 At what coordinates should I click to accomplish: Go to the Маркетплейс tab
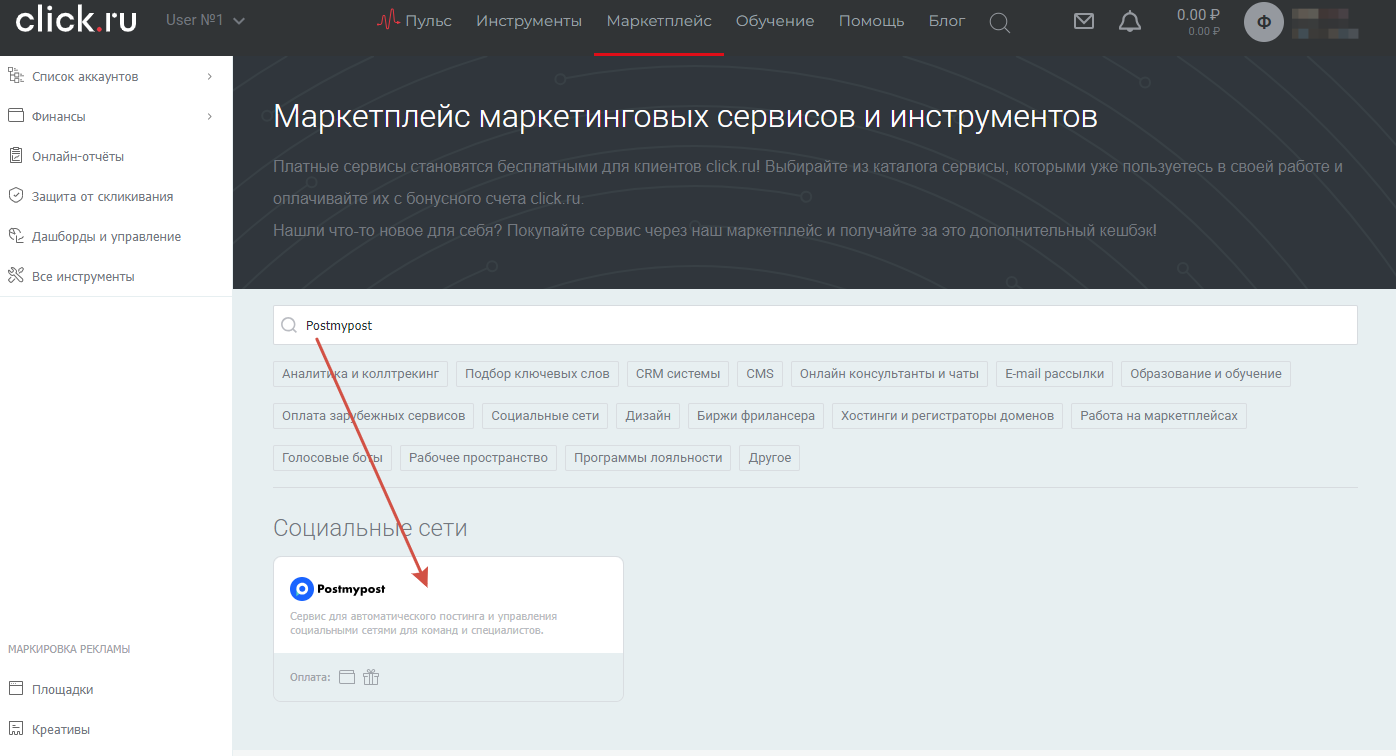pyautogui.click(x=659, y=21)
